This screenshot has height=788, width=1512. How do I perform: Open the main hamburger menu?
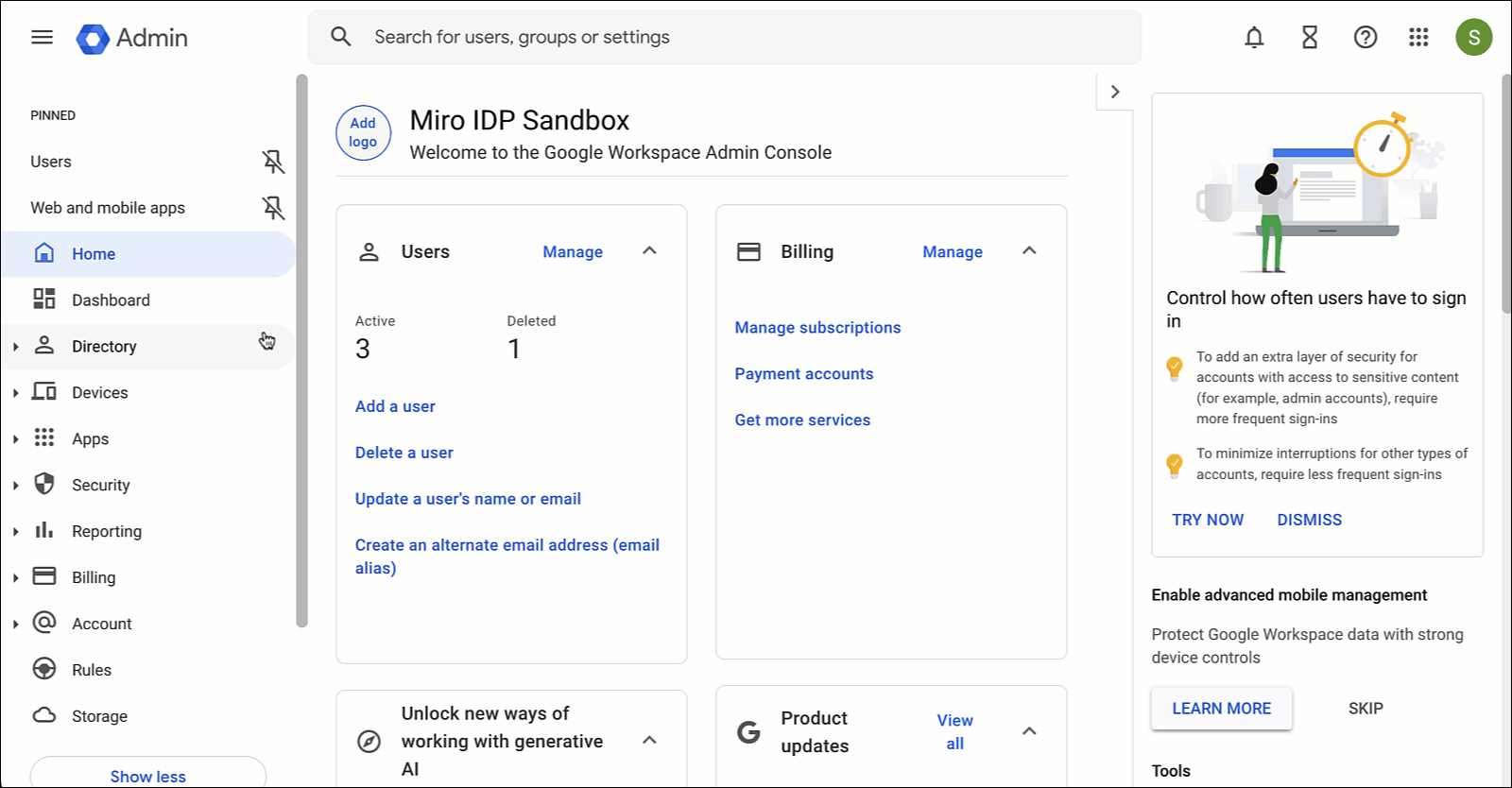pyautogui.click(x=42, y=38)
